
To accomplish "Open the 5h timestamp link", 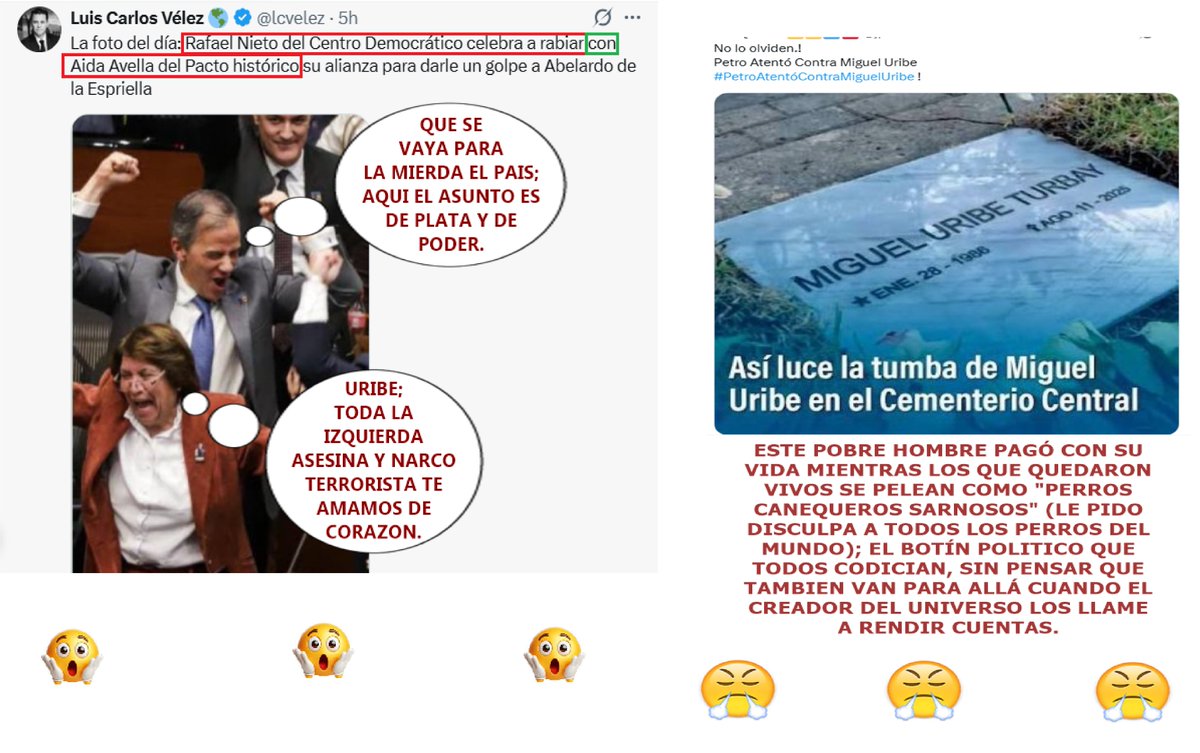I will click(x=348, y=18).
